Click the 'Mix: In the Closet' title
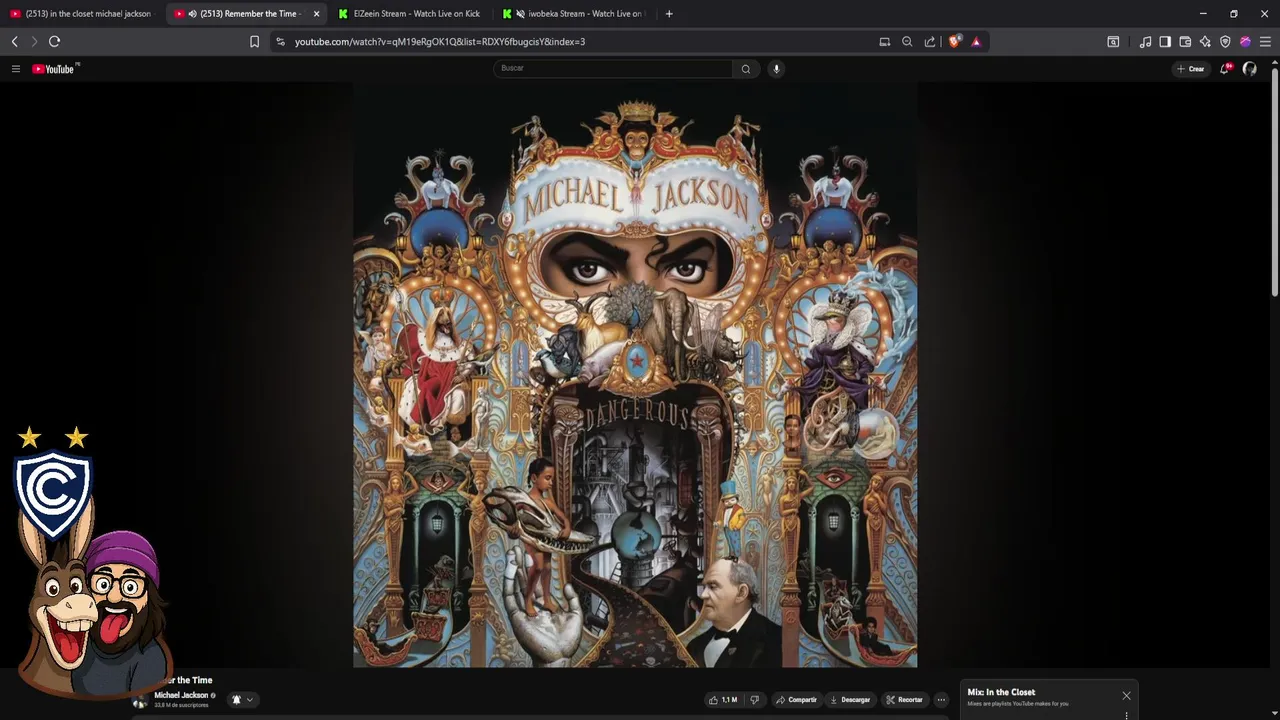The height and width of the screenshot is (720, 1280). coord(1001,692)
